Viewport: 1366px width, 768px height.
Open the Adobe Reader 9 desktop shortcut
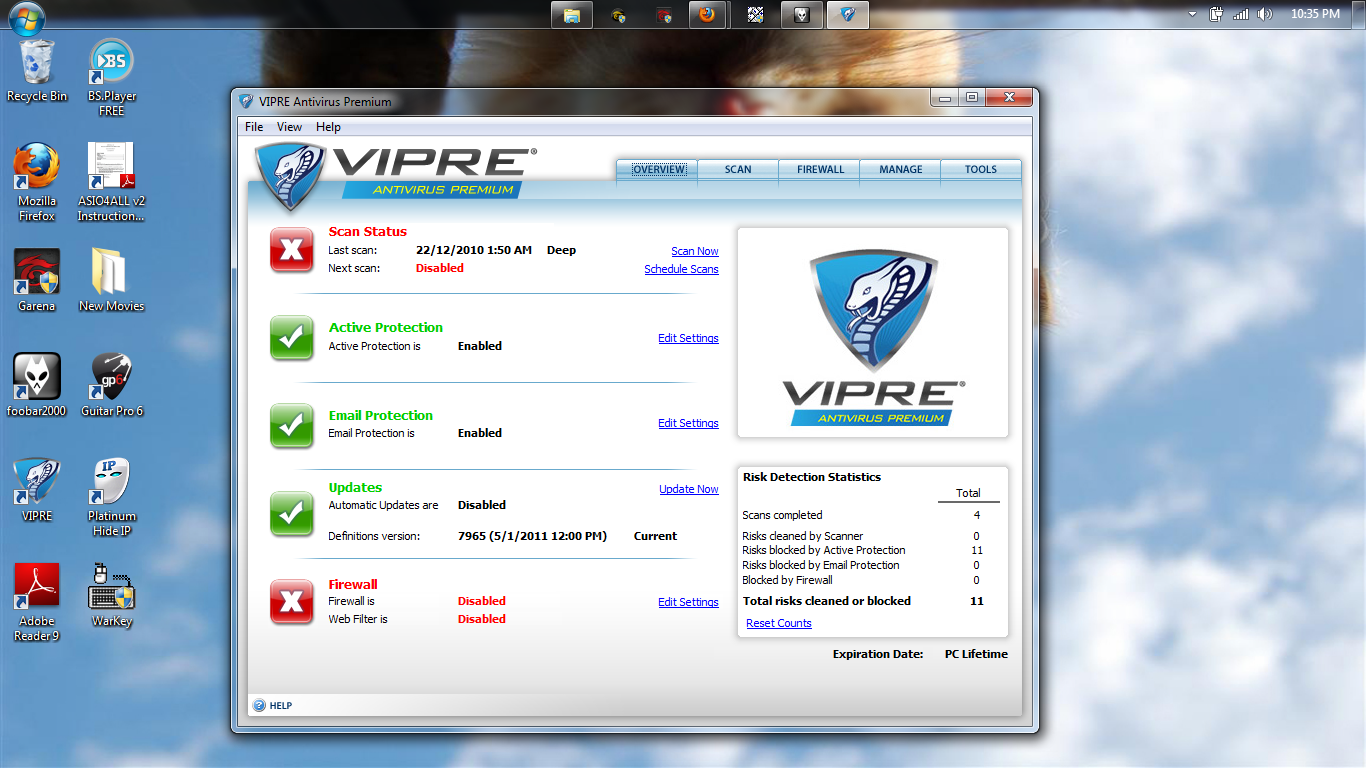pyautogui.click(x=37, y=602)
